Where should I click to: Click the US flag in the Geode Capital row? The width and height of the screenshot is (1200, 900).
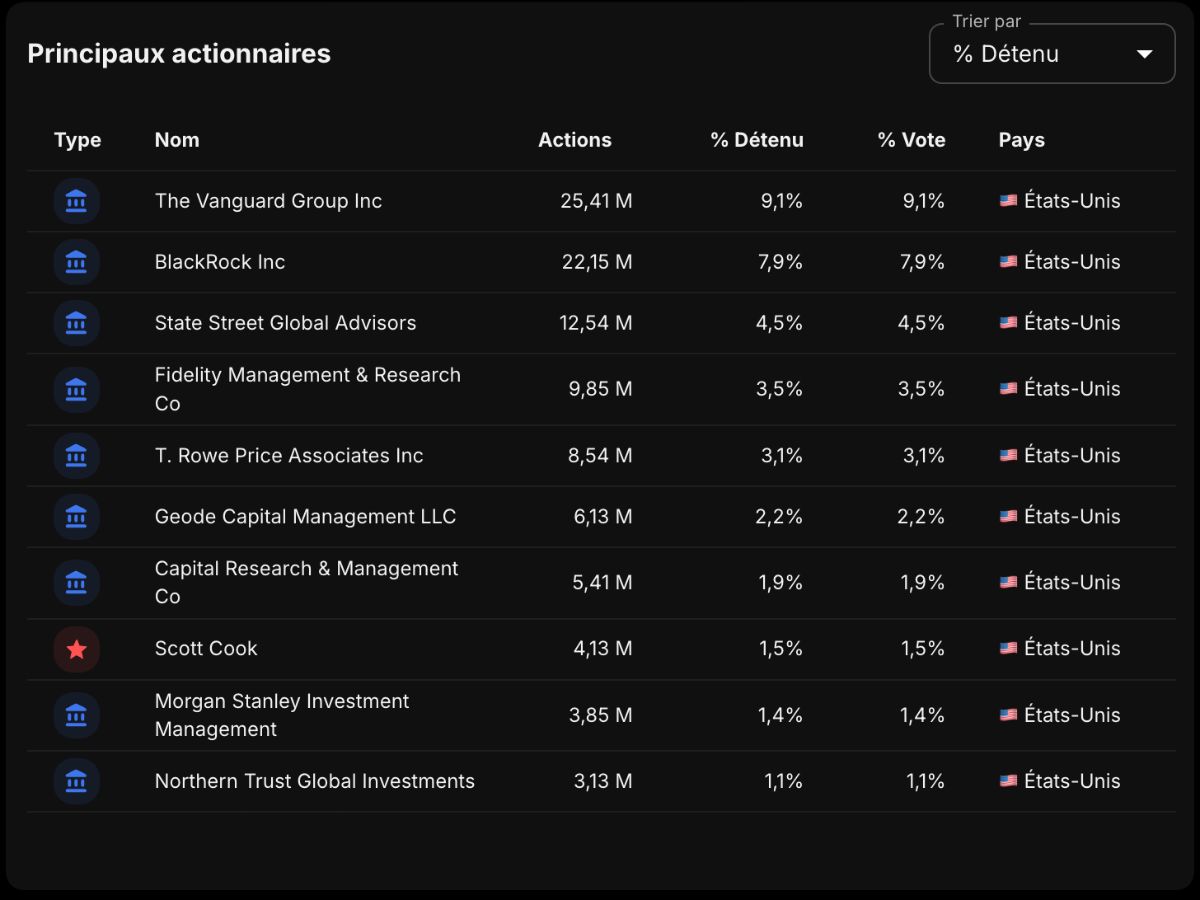point(1008,517)
